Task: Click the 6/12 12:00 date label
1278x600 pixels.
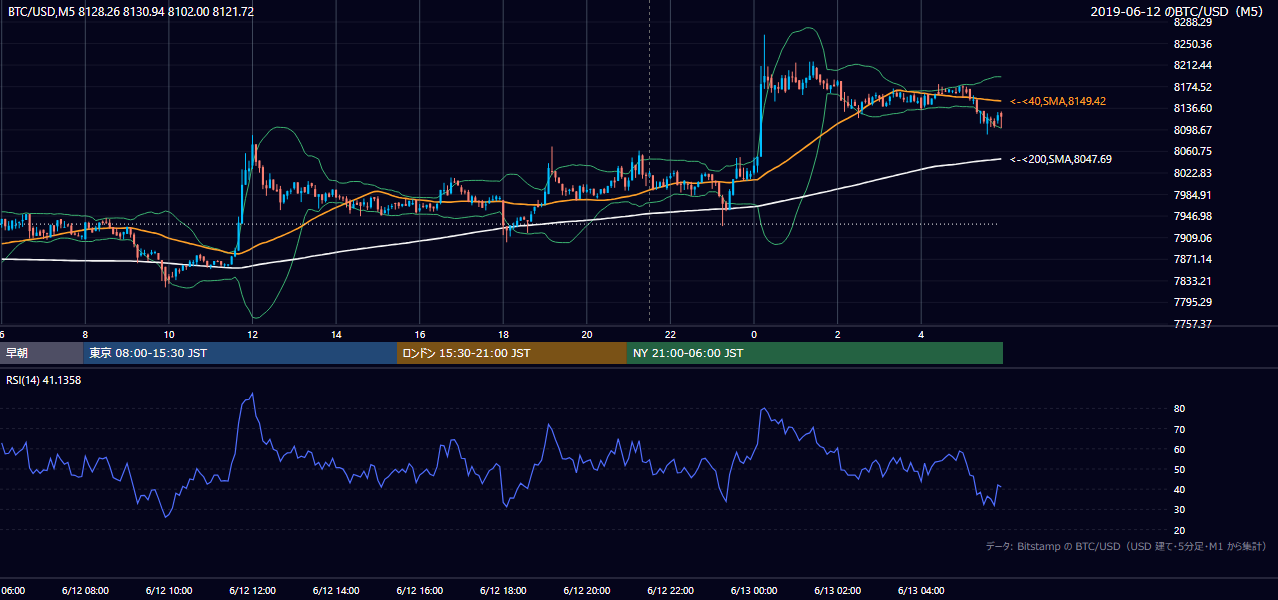Action: 252,590
